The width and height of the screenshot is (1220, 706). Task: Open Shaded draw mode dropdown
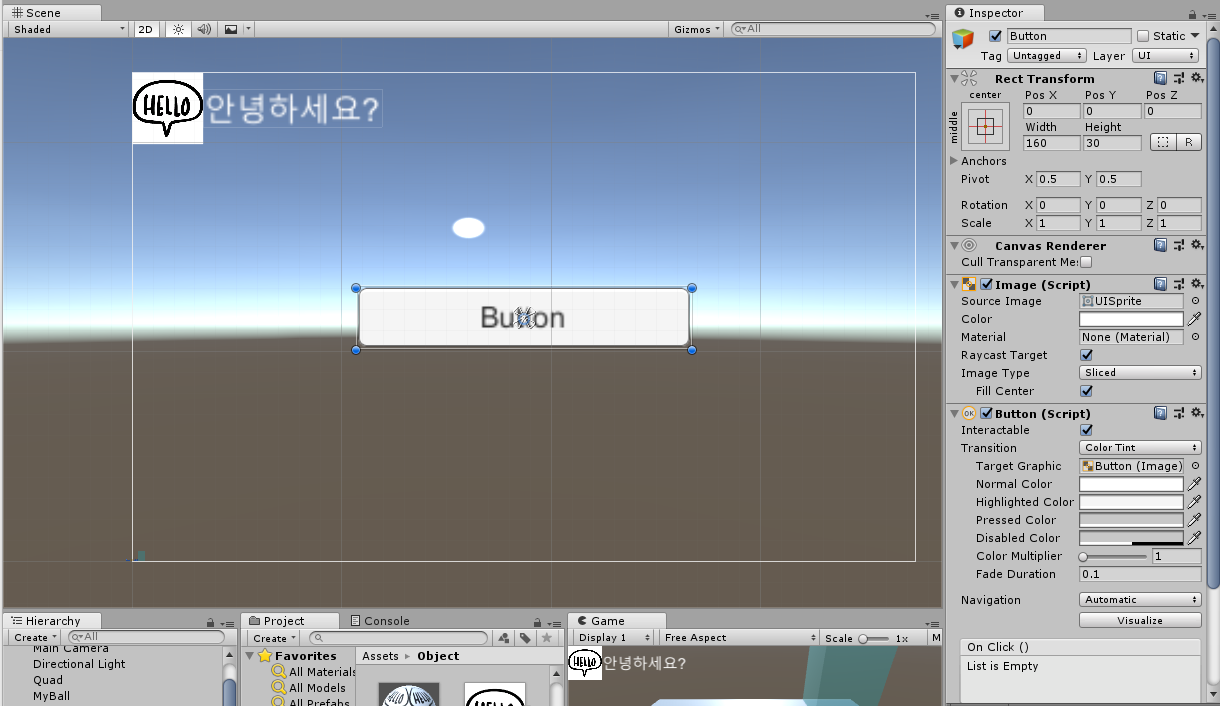click(68, 29)
